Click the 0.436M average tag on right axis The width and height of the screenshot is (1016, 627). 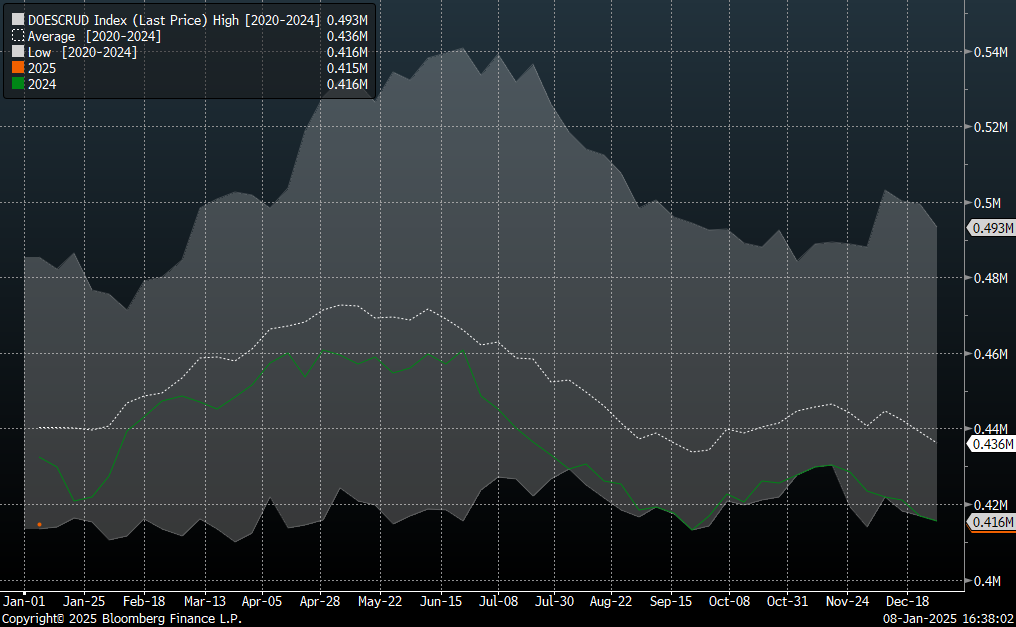tap(991, 444)
